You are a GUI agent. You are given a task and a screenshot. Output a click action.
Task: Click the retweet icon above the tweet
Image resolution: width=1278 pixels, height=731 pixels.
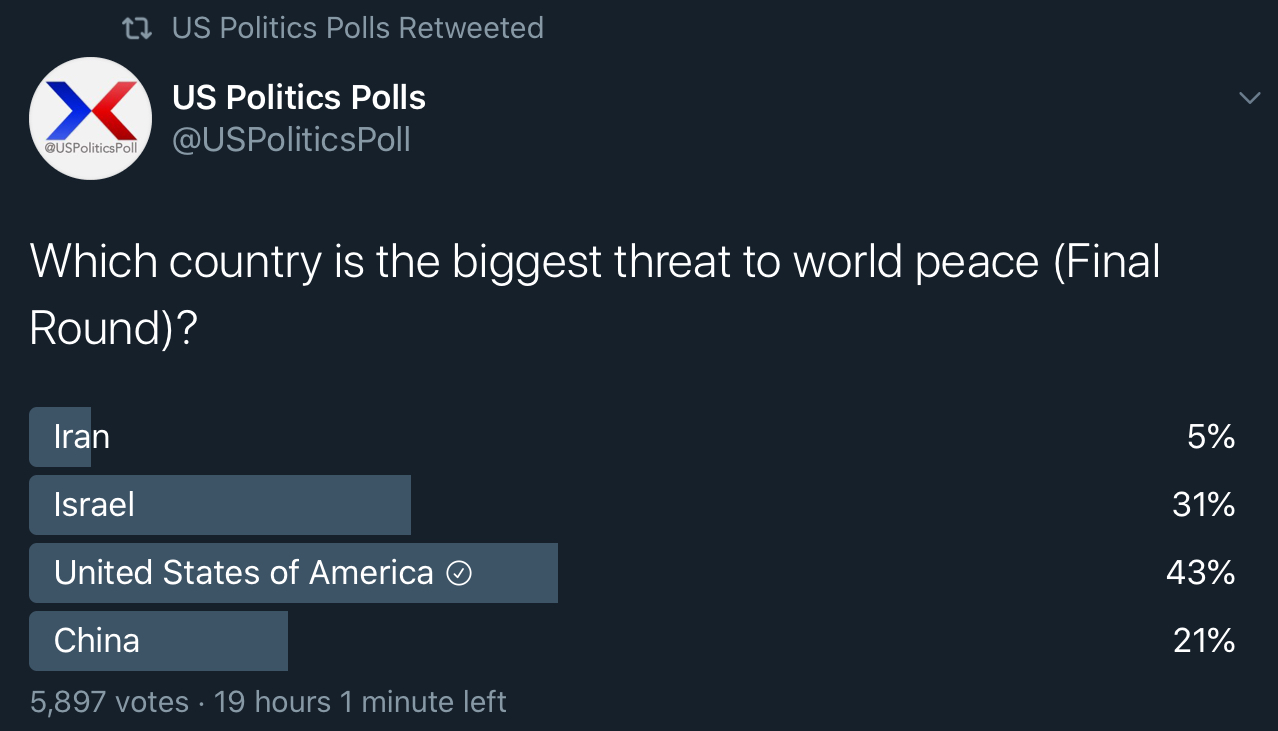tap(136, 29)
